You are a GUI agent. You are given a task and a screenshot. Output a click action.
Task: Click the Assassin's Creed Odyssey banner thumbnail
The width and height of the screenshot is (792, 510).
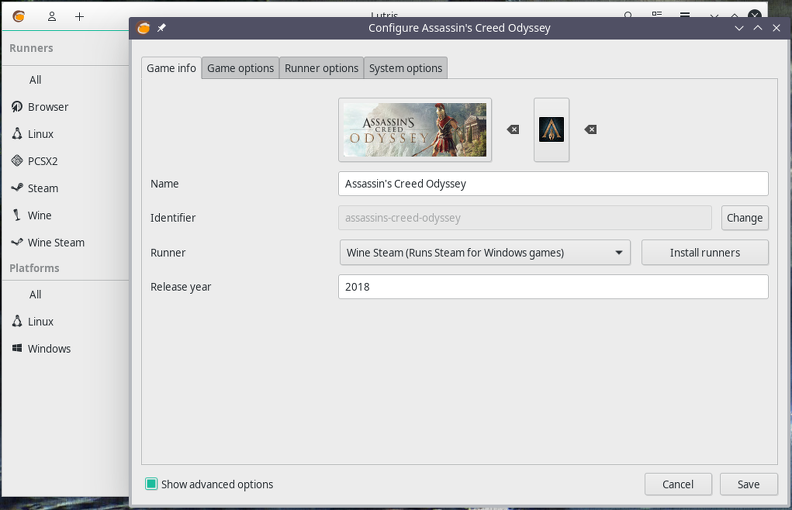point(415,130)
